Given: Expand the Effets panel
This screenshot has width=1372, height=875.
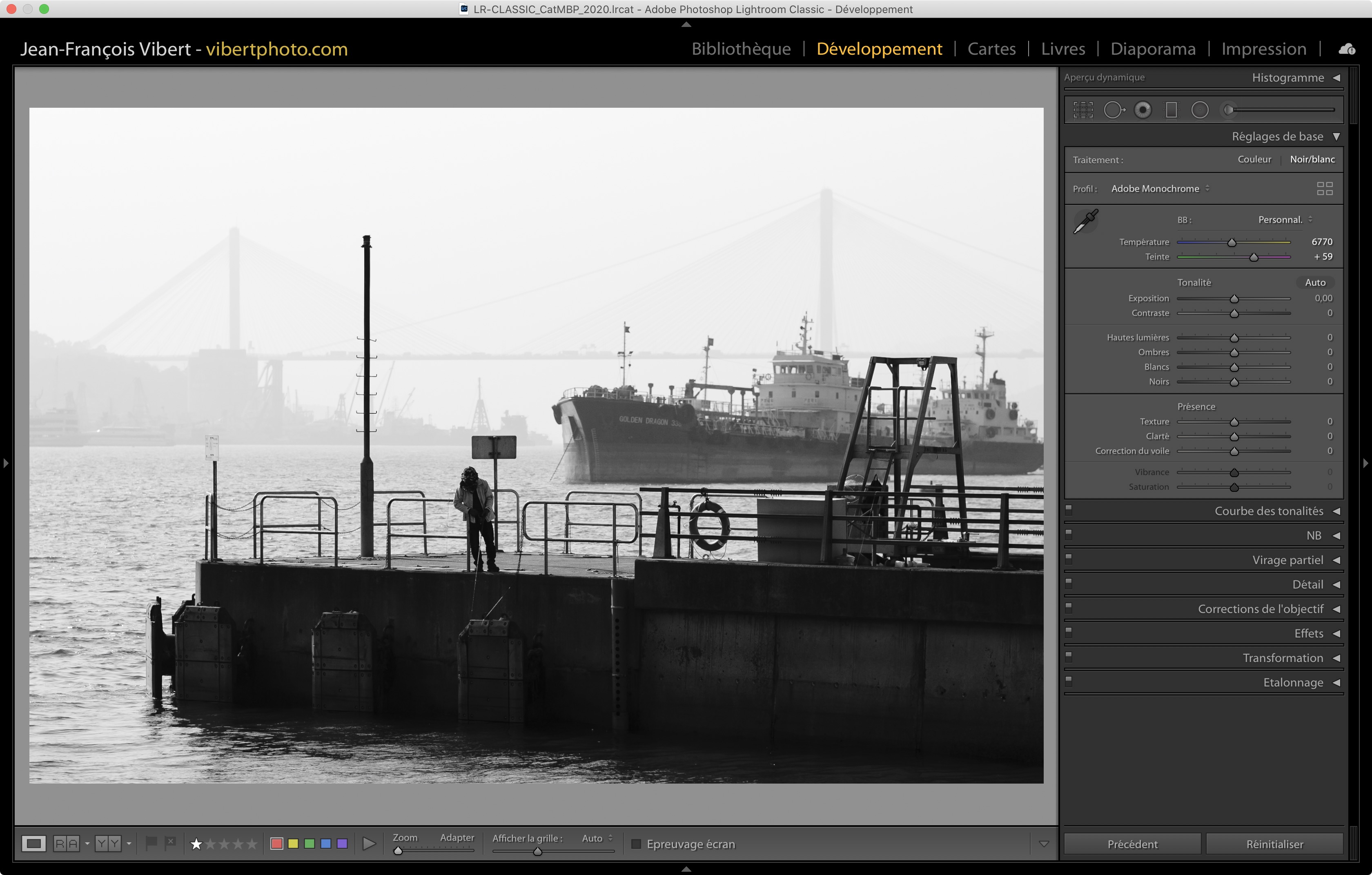Looking at the screenshot, I should (x=1308, y=634).
